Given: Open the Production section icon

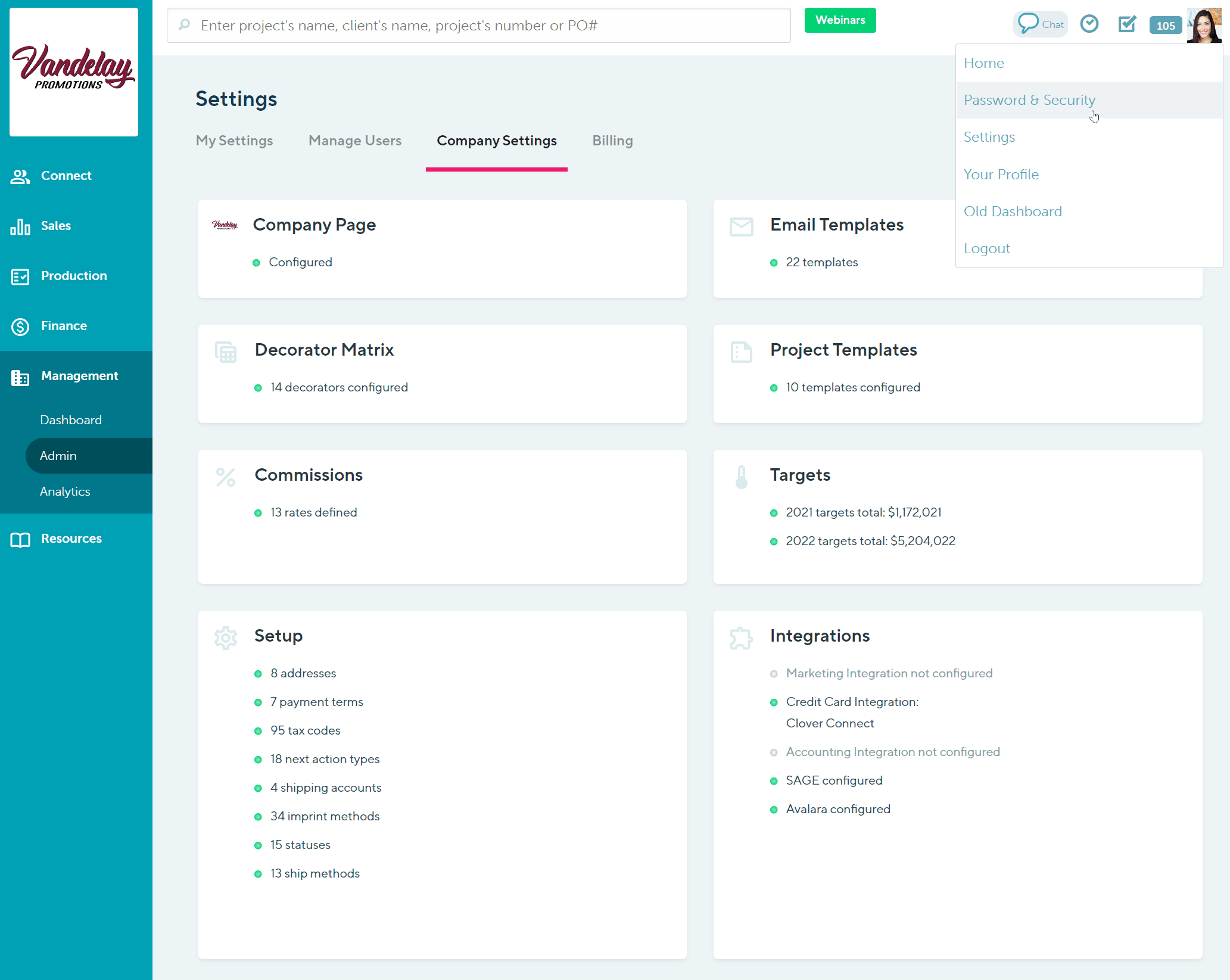Looking at the screenshot, I should coord(20,276).
